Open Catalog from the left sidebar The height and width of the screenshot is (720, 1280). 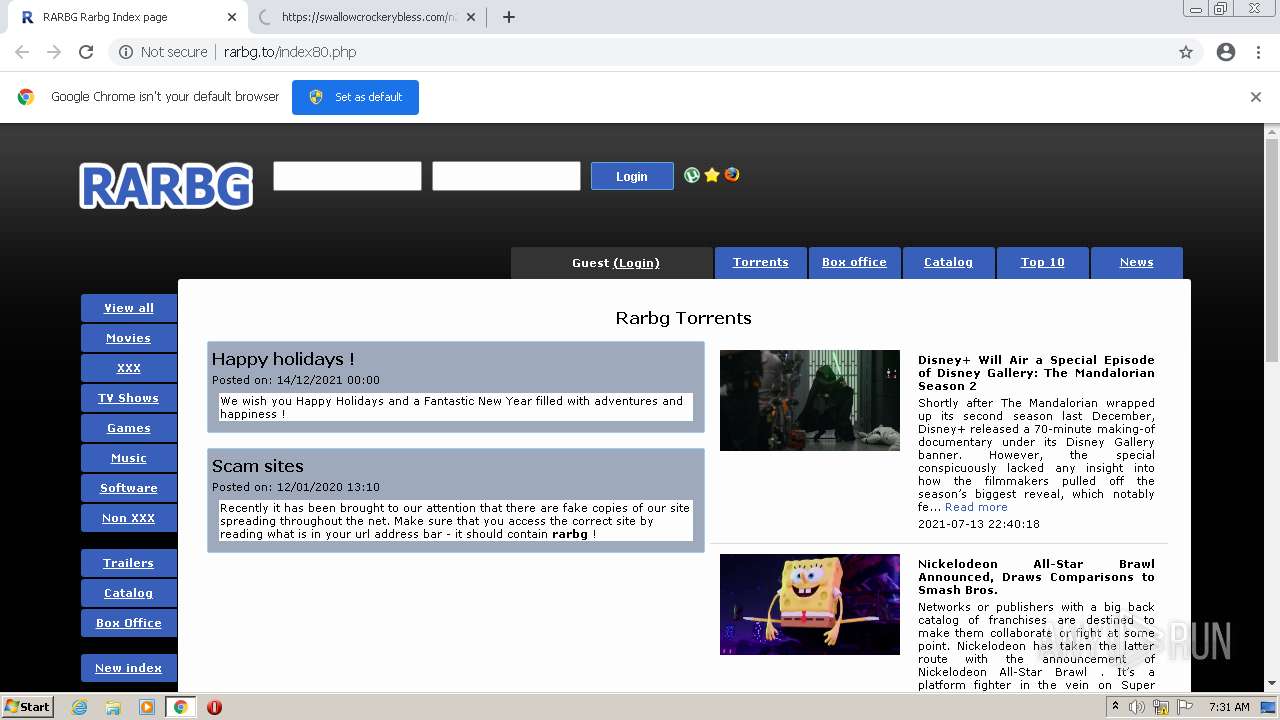coord(129,593)
